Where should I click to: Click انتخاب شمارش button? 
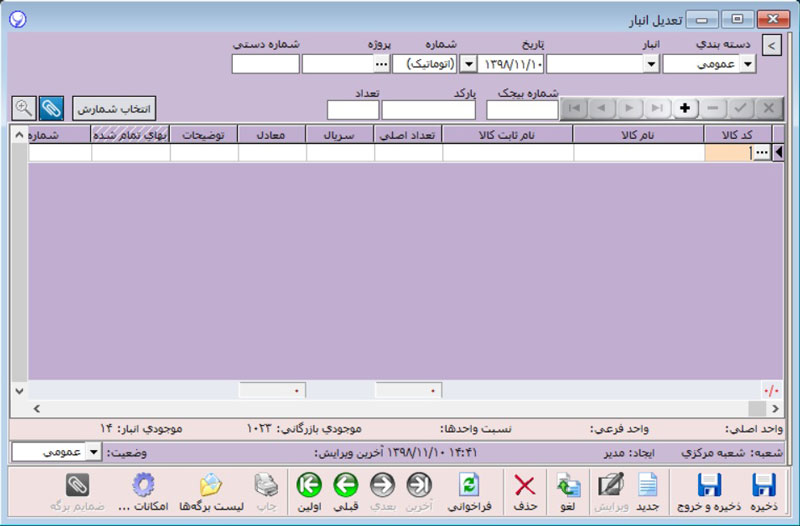[114, 107]
